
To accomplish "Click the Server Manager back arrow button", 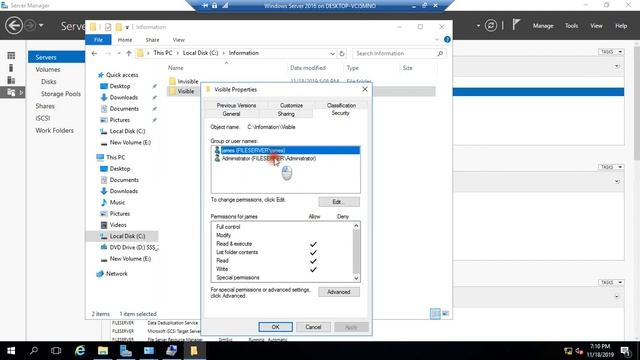I will click(x=13, y=25).
